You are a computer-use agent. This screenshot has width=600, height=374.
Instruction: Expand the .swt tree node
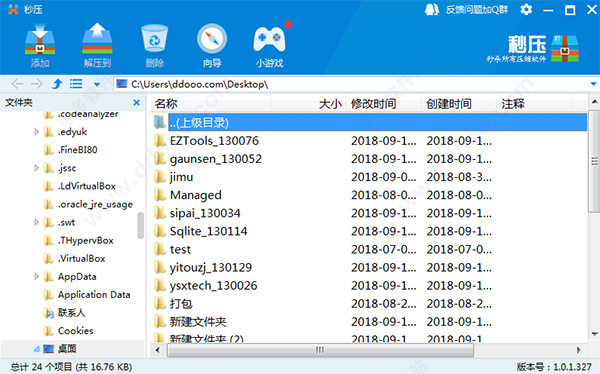(x=36, y=222)
